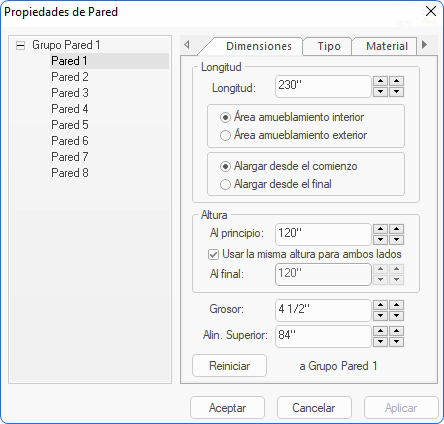
Task: Select Pared 7 in the wall list
Action: point(70,157)
